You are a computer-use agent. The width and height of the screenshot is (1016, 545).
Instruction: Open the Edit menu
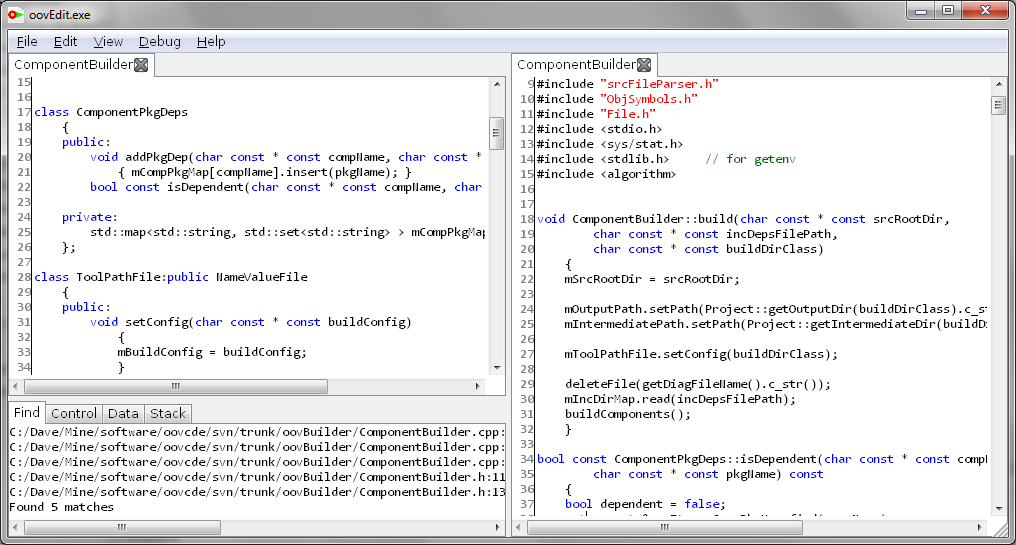coord(65,41)
